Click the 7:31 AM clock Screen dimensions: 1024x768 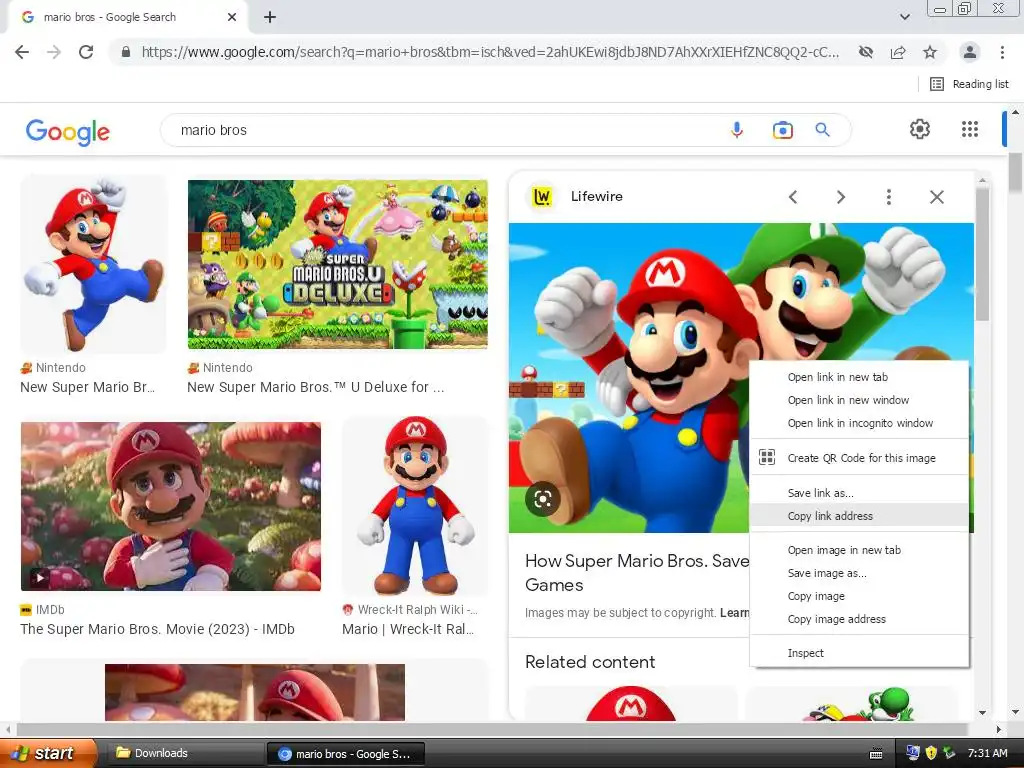click(x=987, y=754)
